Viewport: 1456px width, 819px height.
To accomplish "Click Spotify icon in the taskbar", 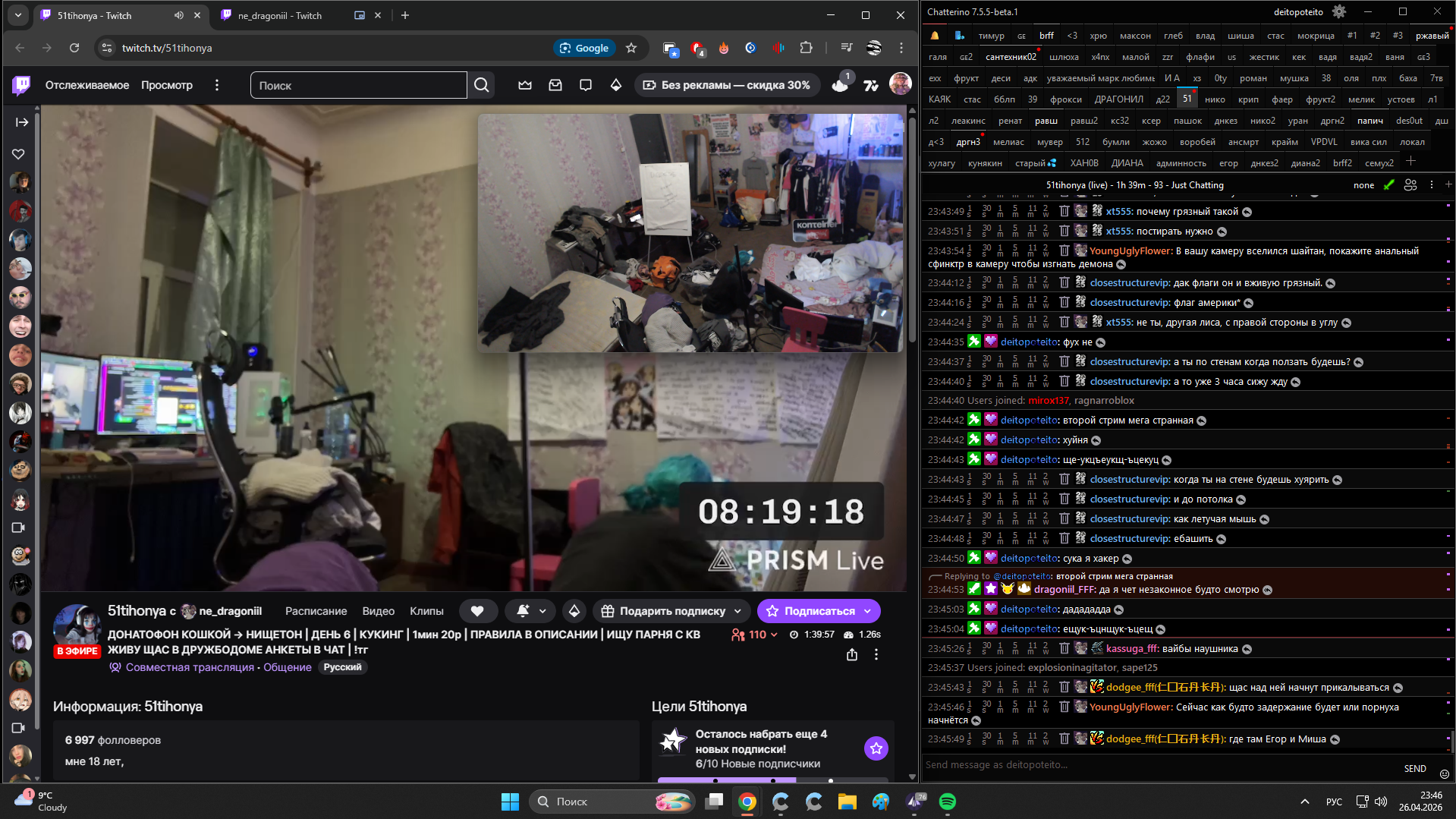I will (947, 802).
